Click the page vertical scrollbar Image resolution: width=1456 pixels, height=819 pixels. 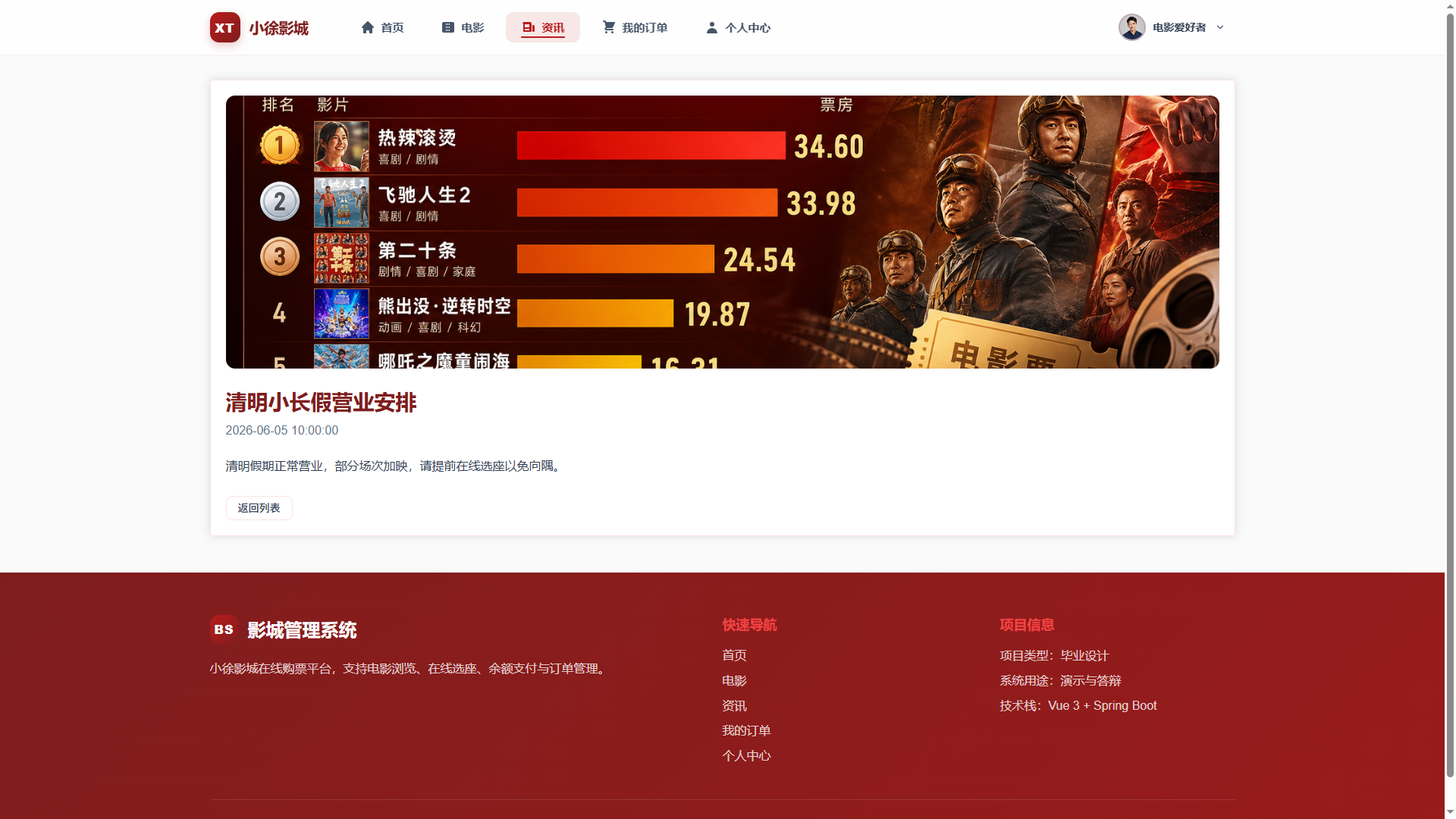coord(1450,409)
